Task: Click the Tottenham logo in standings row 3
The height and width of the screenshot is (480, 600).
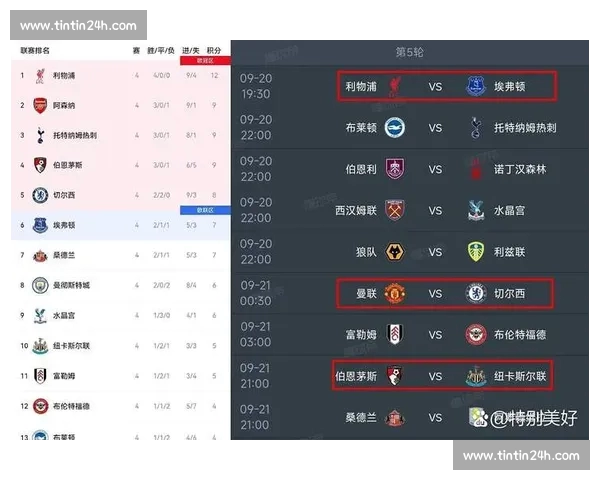Action: (40, 135)
